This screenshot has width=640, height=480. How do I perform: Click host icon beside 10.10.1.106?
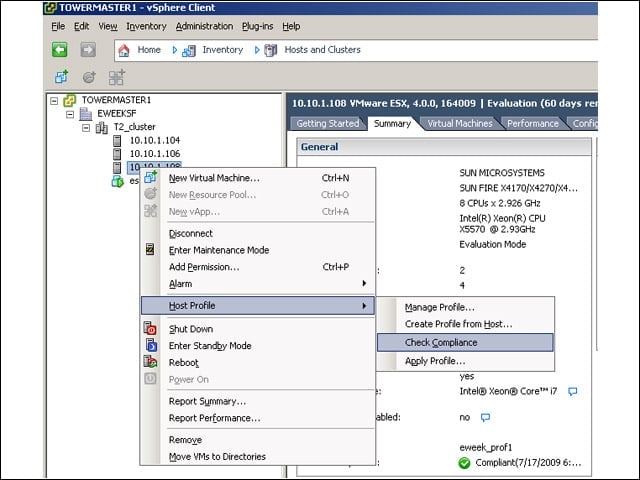click(117, 154)
